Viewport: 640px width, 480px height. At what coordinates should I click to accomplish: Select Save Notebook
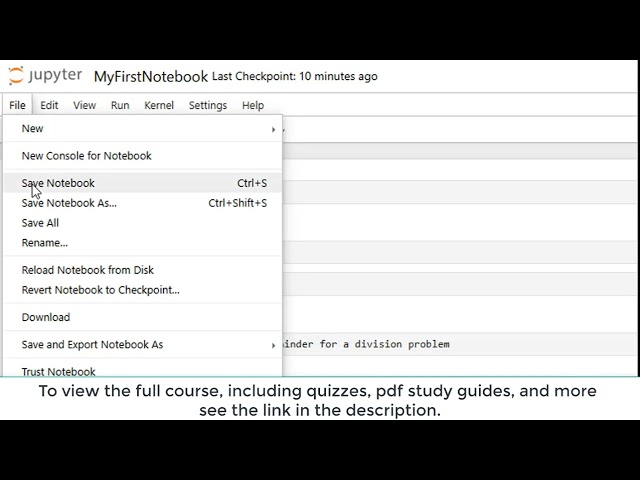click(142, 183)
